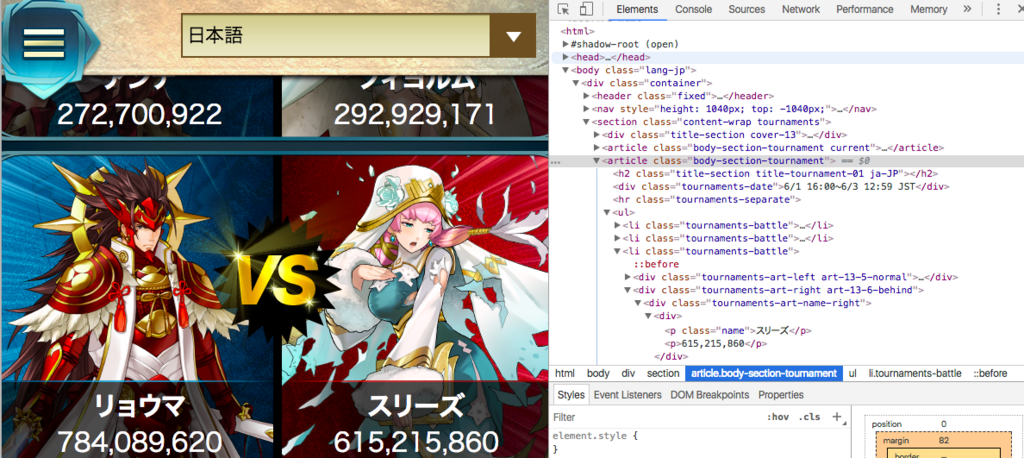
Task: Collapse the section content-wrap tournaments node
Action: (586, 122)
